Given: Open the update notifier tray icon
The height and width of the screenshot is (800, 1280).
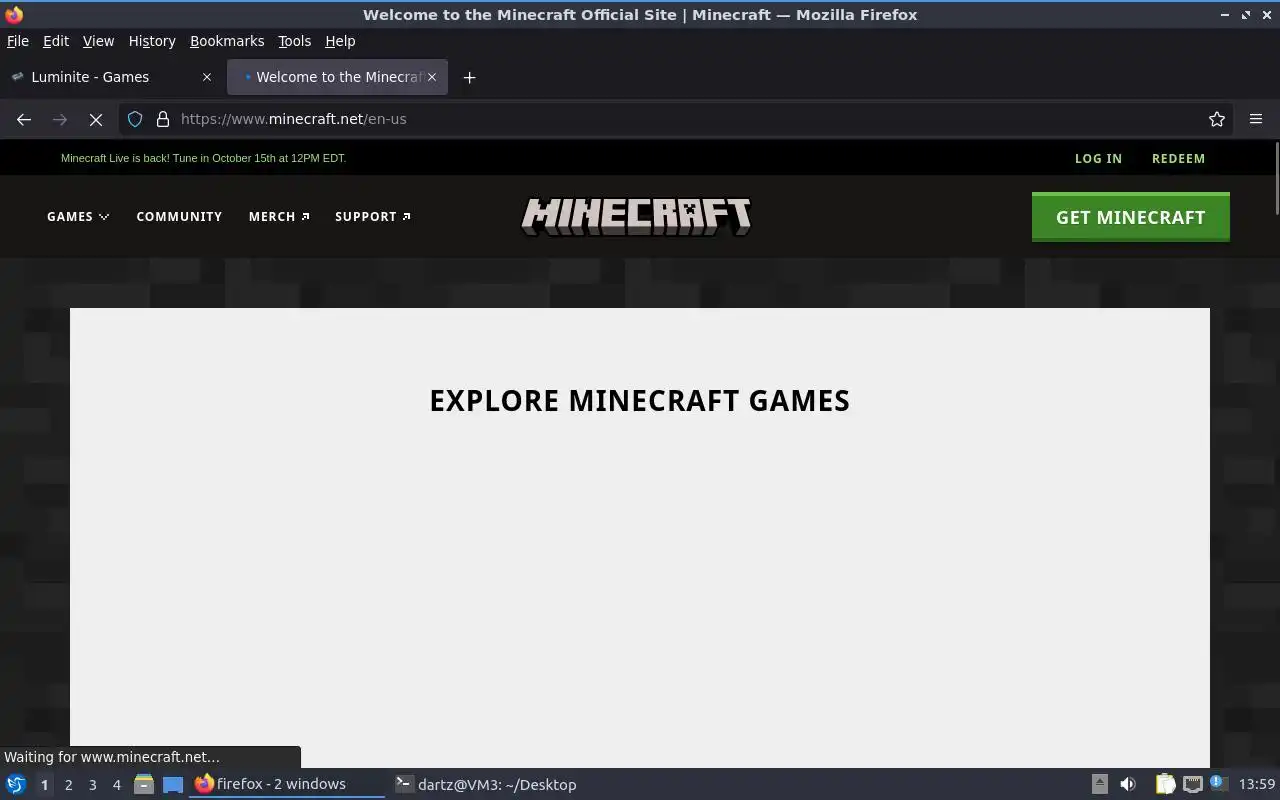Looking at the screenshot, I should (x=1217, y=783).
